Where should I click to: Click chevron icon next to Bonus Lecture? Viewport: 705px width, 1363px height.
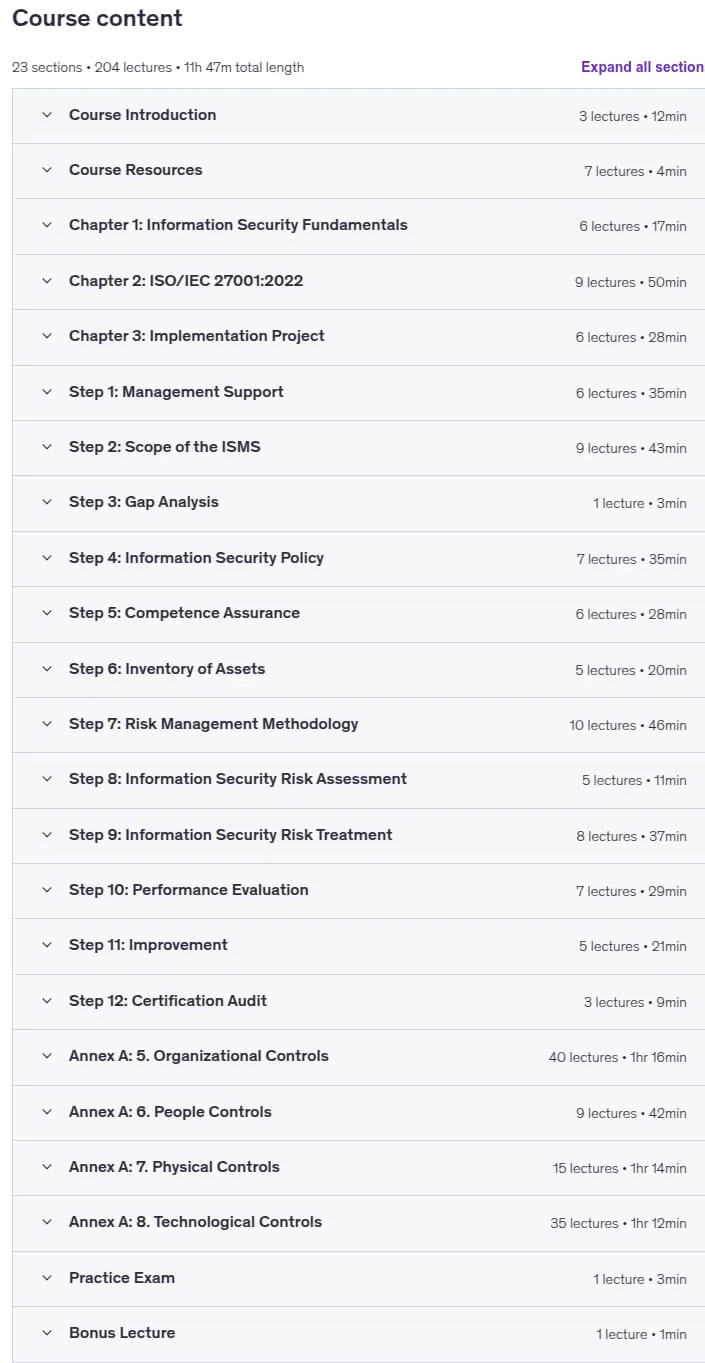click(47, 1333)
